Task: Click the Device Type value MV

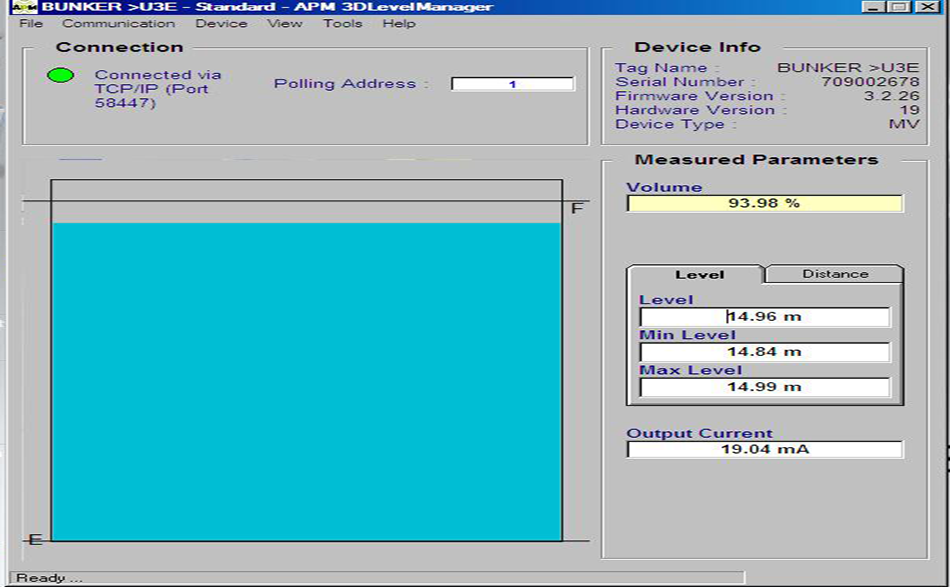Action: [x=904, y=124]
